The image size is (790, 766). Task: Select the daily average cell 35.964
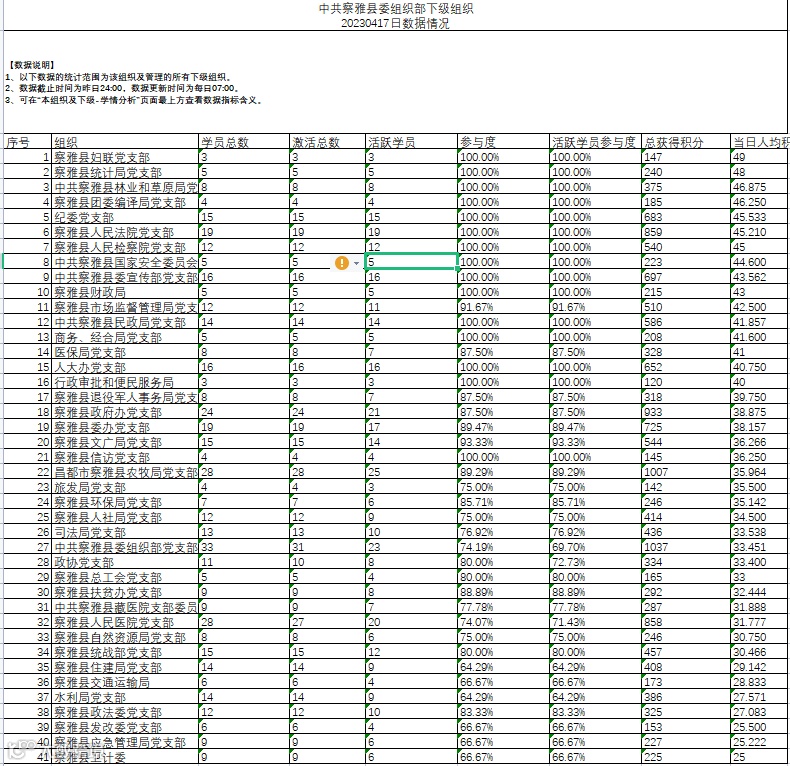tap(759, 472)
